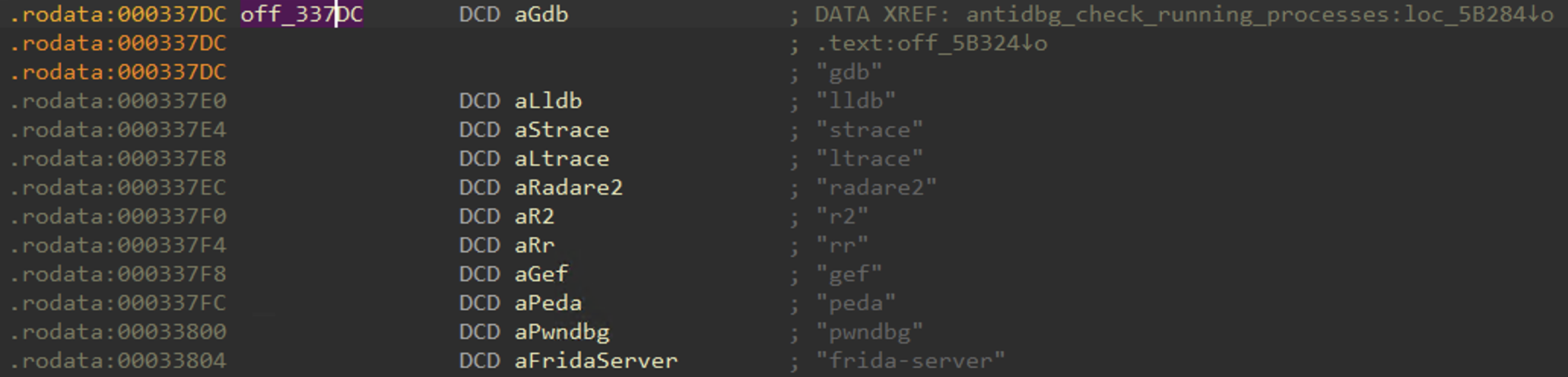Select the aPwndbg operand

[x=562, y=331]
